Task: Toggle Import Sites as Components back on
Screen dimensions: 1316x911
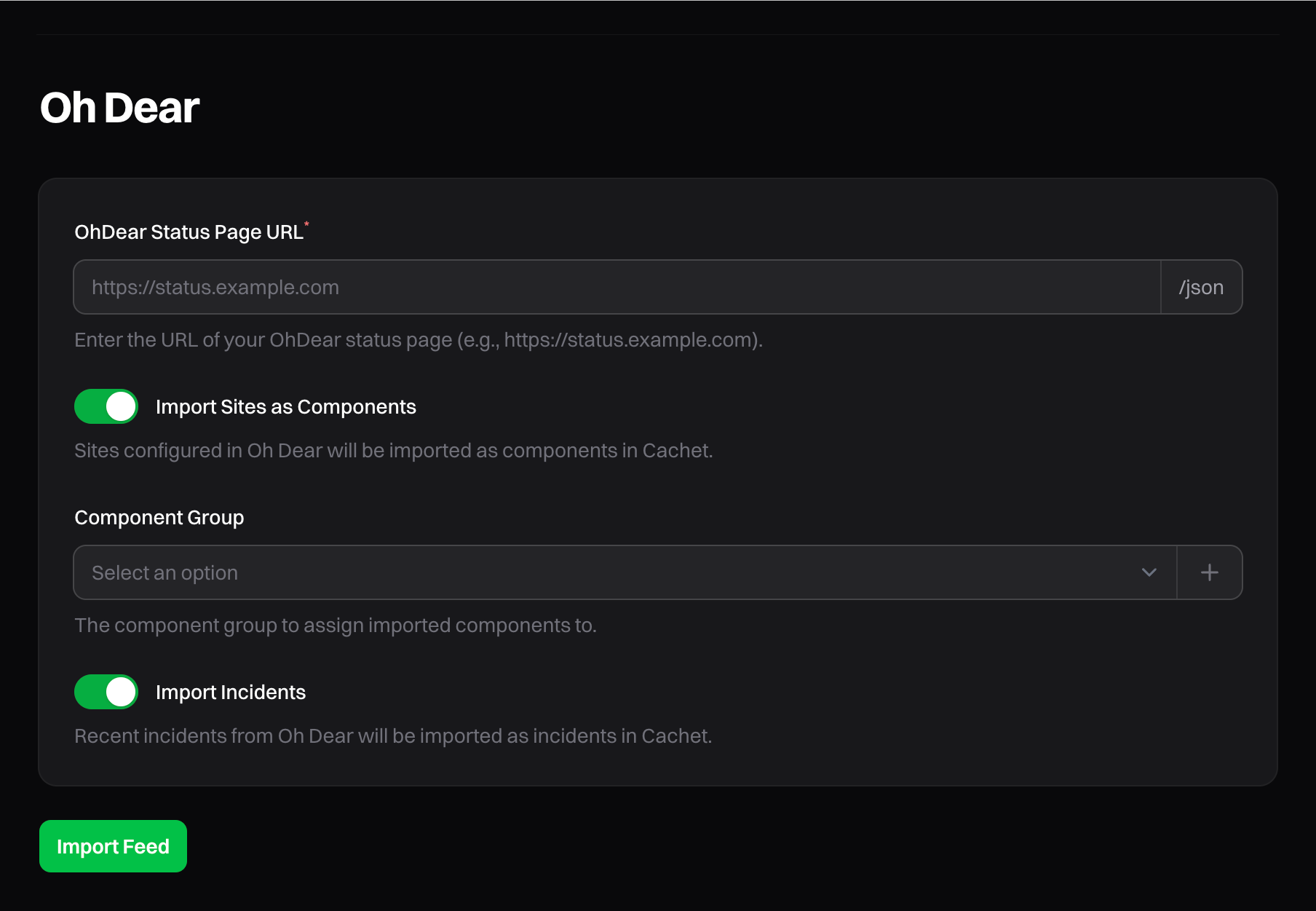Action: tap(106, 406)
